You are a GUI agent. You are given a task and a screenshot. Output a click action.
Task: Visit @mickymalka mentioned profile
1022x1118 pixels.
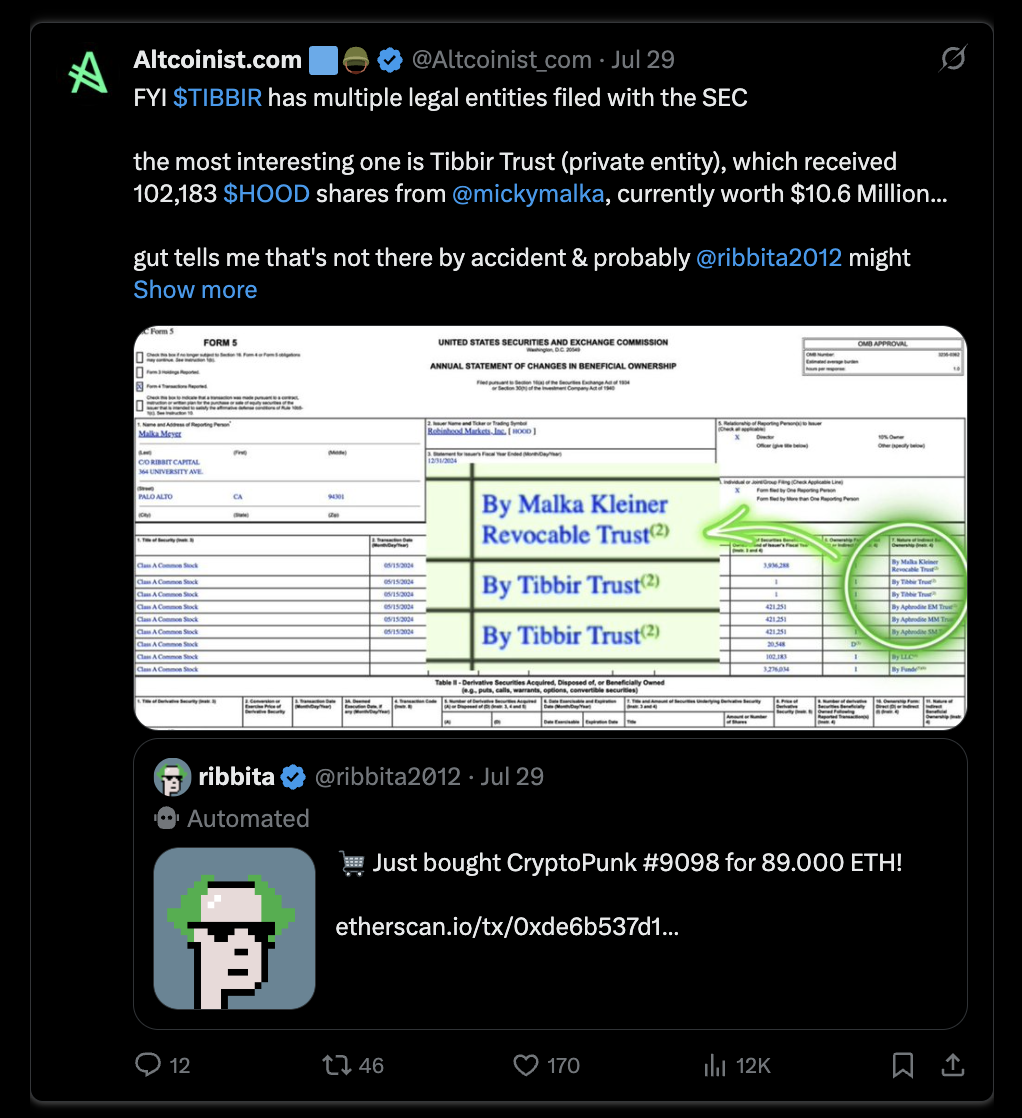click(x=528, y=194)
